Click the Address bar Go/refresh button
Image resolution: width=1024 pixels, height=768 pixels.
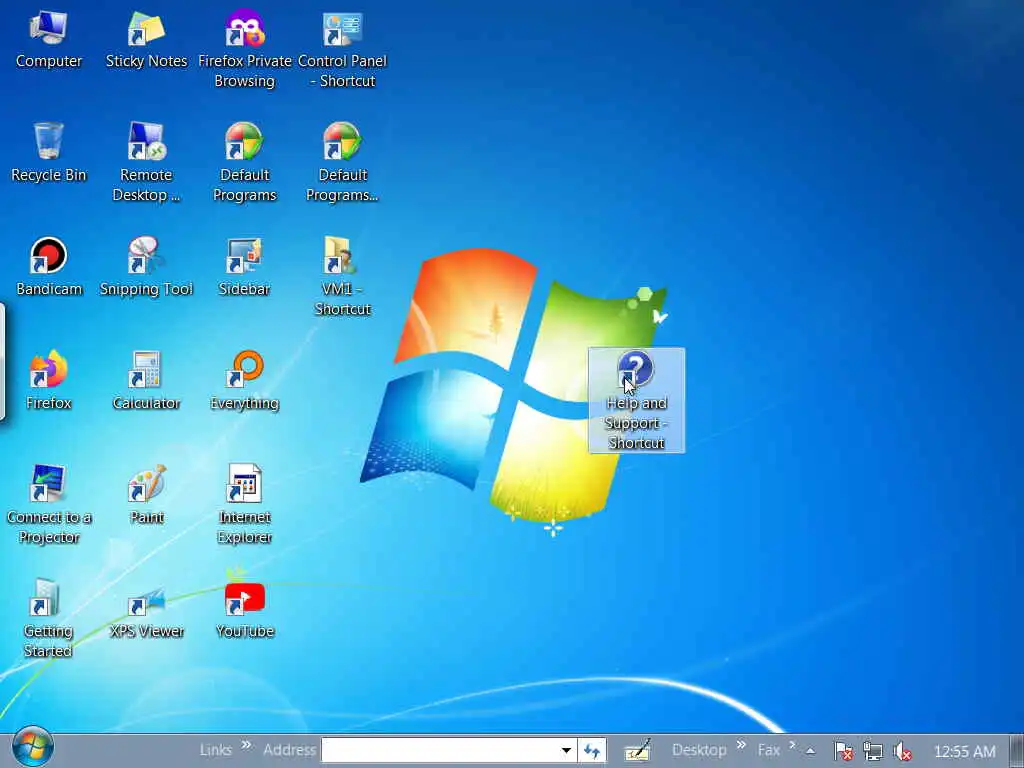(x=592, y=751)
